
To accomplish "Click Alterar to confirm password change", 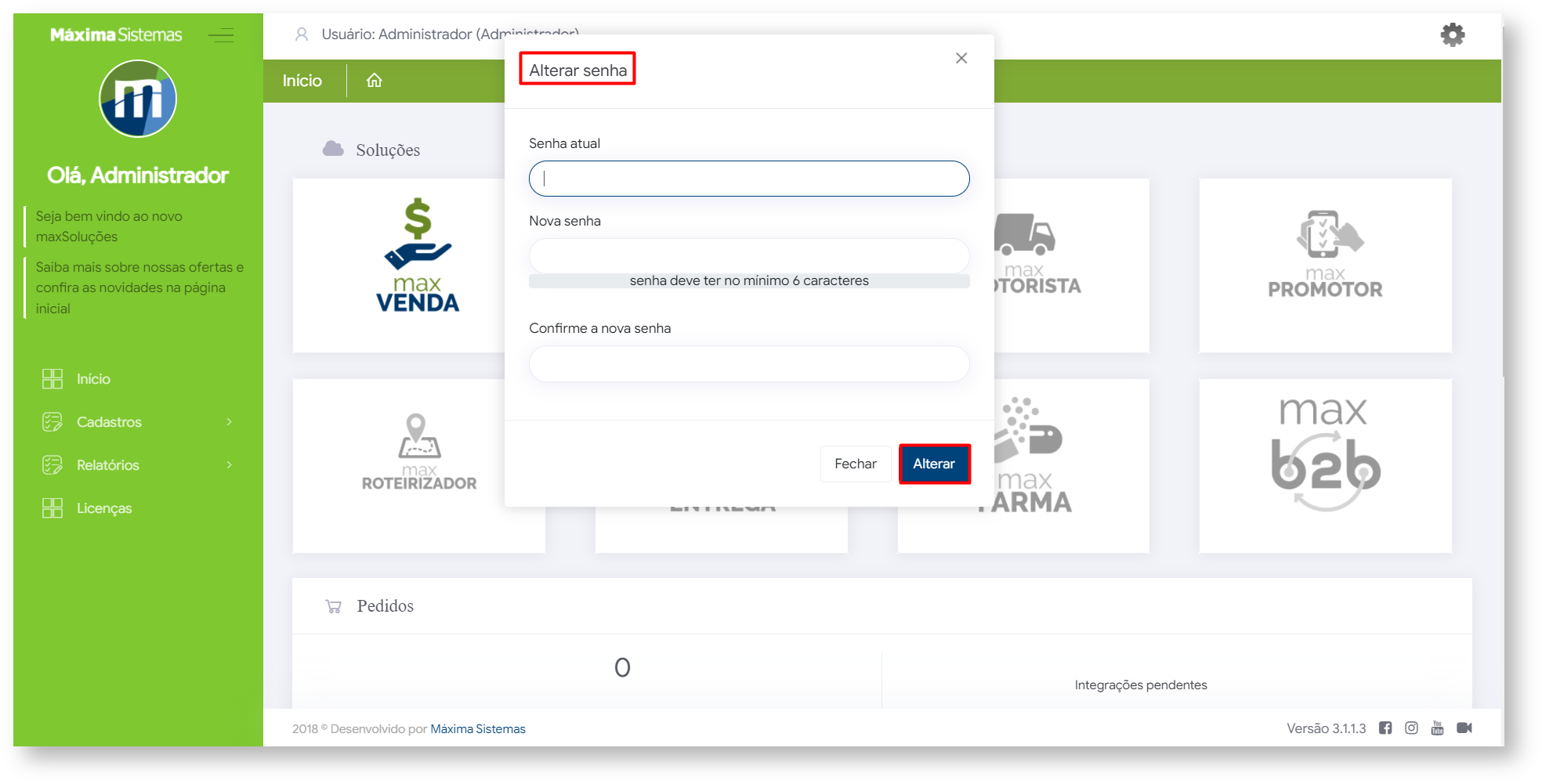I will 934,464.
